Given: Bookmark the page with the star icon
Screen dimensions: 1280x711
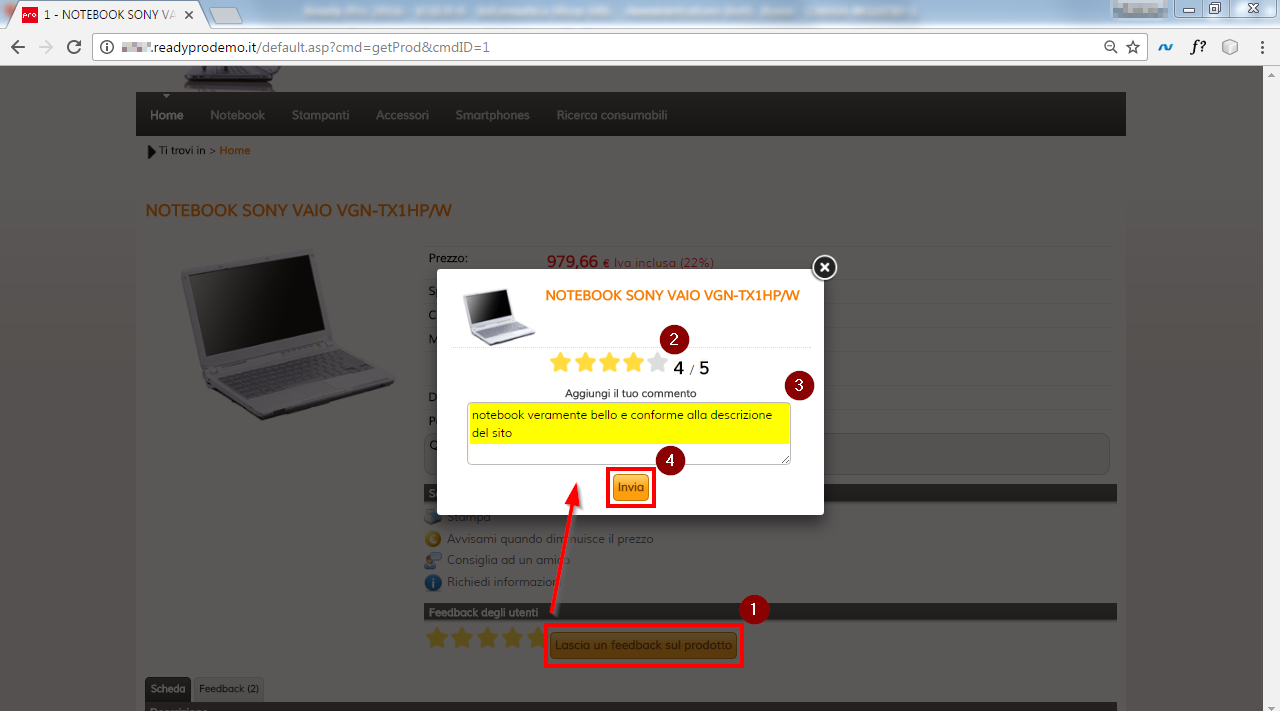Looking at the screenshot, I should [1133, 47].
